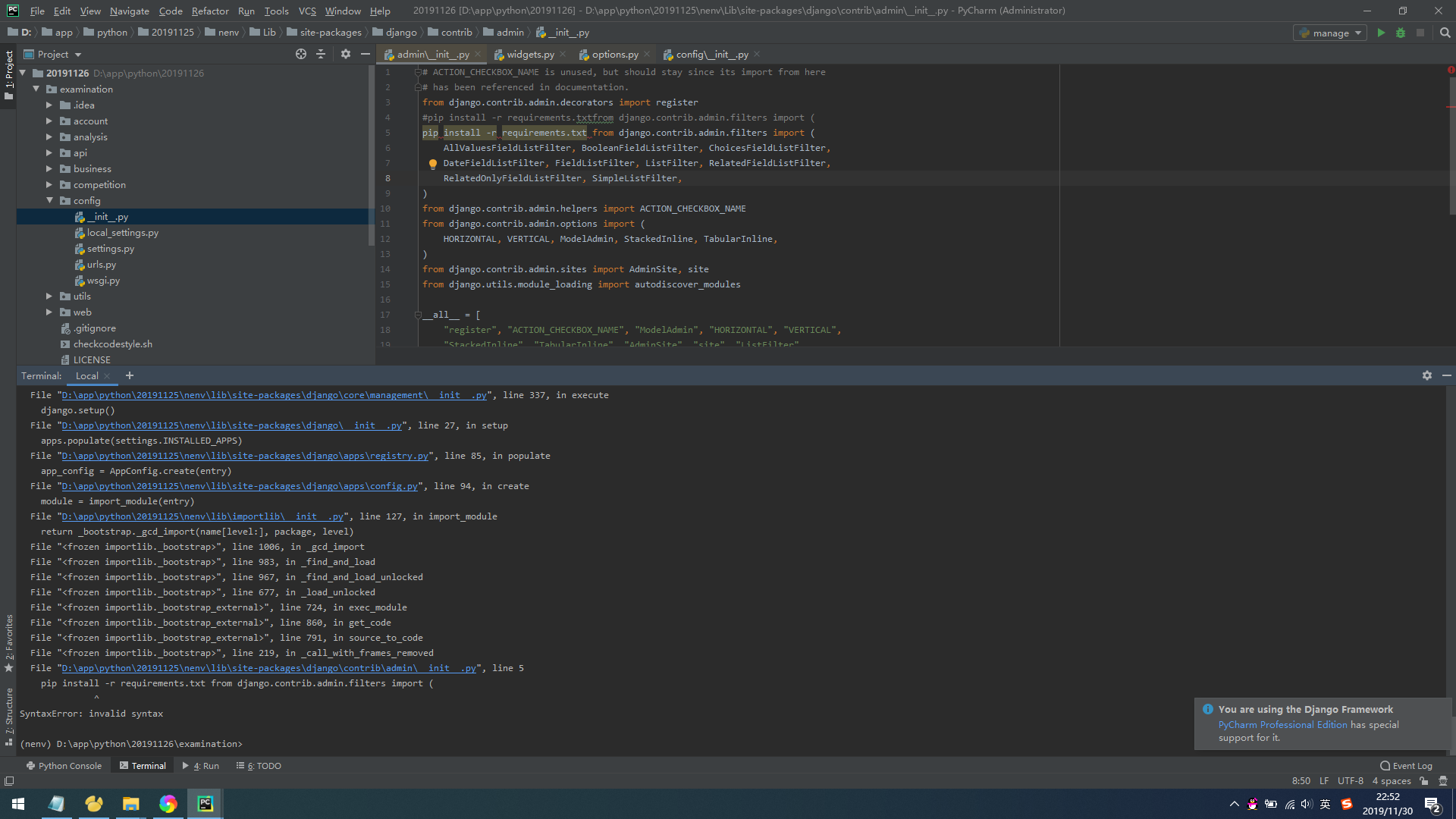
Task: Expand the web folder
Action: 49,312
